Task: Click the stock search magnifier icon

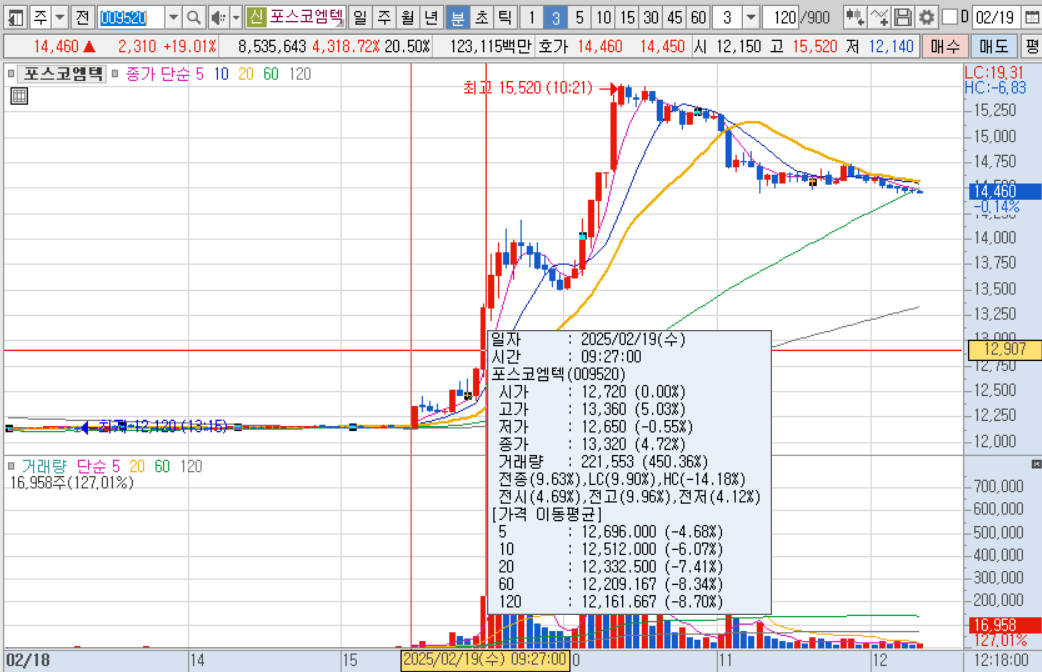Action: (193, 17)
